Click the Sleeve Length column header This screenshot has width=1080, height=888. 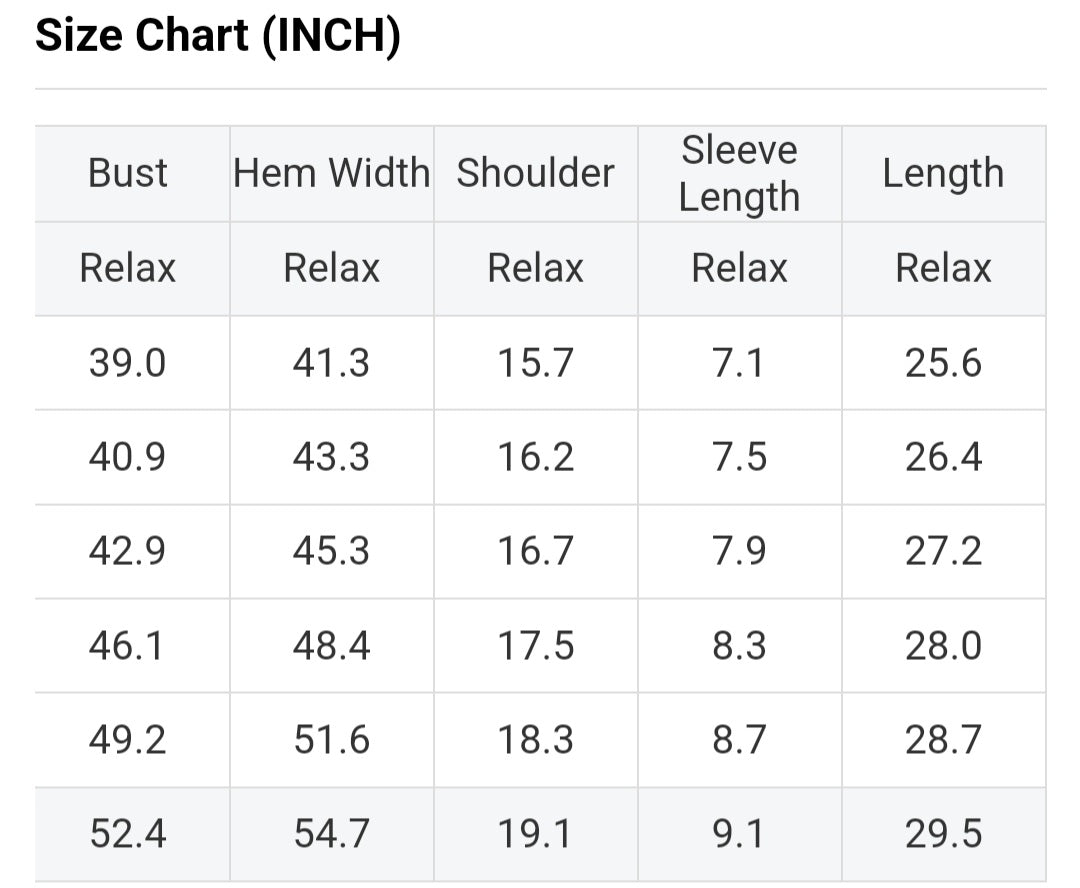[740, 173]
